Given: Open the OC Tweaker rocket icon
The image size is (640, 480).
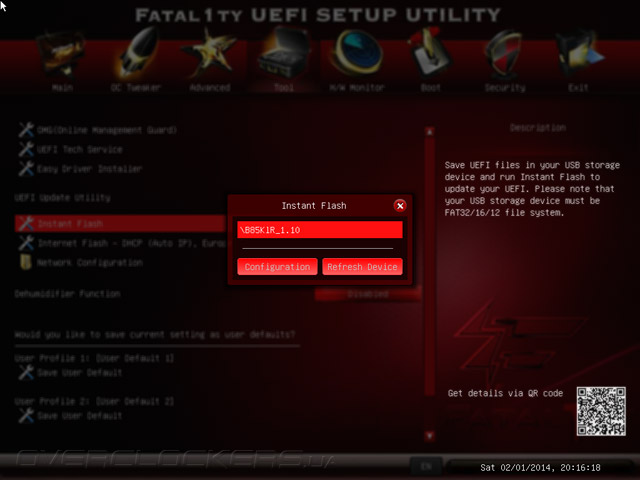Looking at the screenshot, I should [x=137, y=53].
